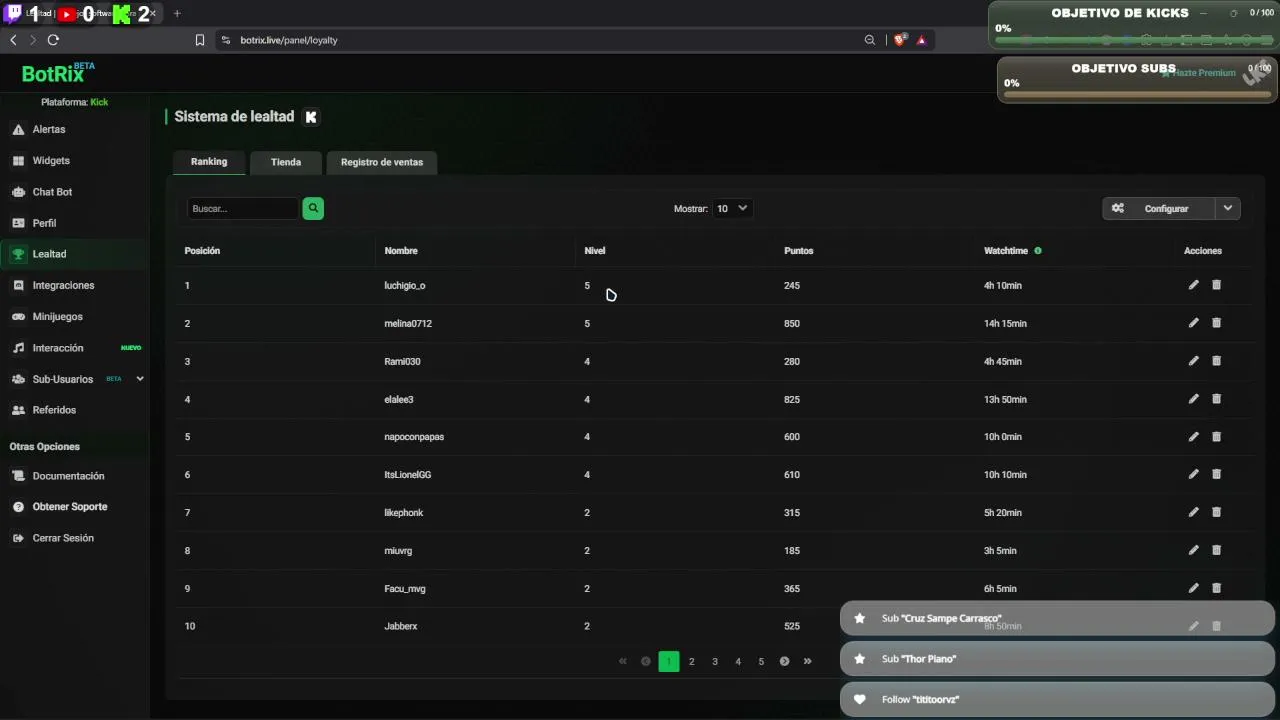
Task: Edit the Facu_mvg row with pencil icon
Action: [1193, 588]
